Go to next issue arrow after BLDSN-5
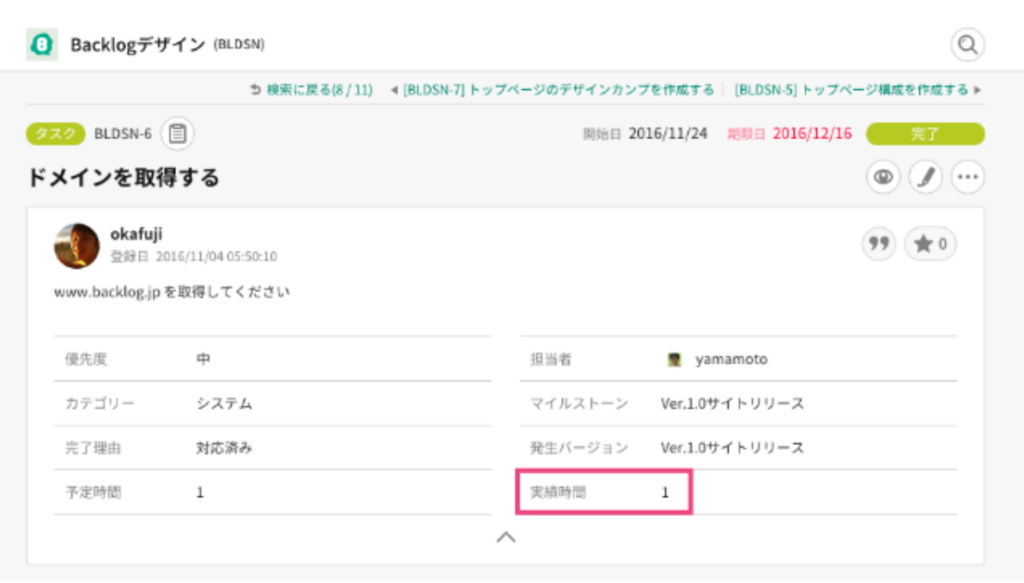 (978, 90)
